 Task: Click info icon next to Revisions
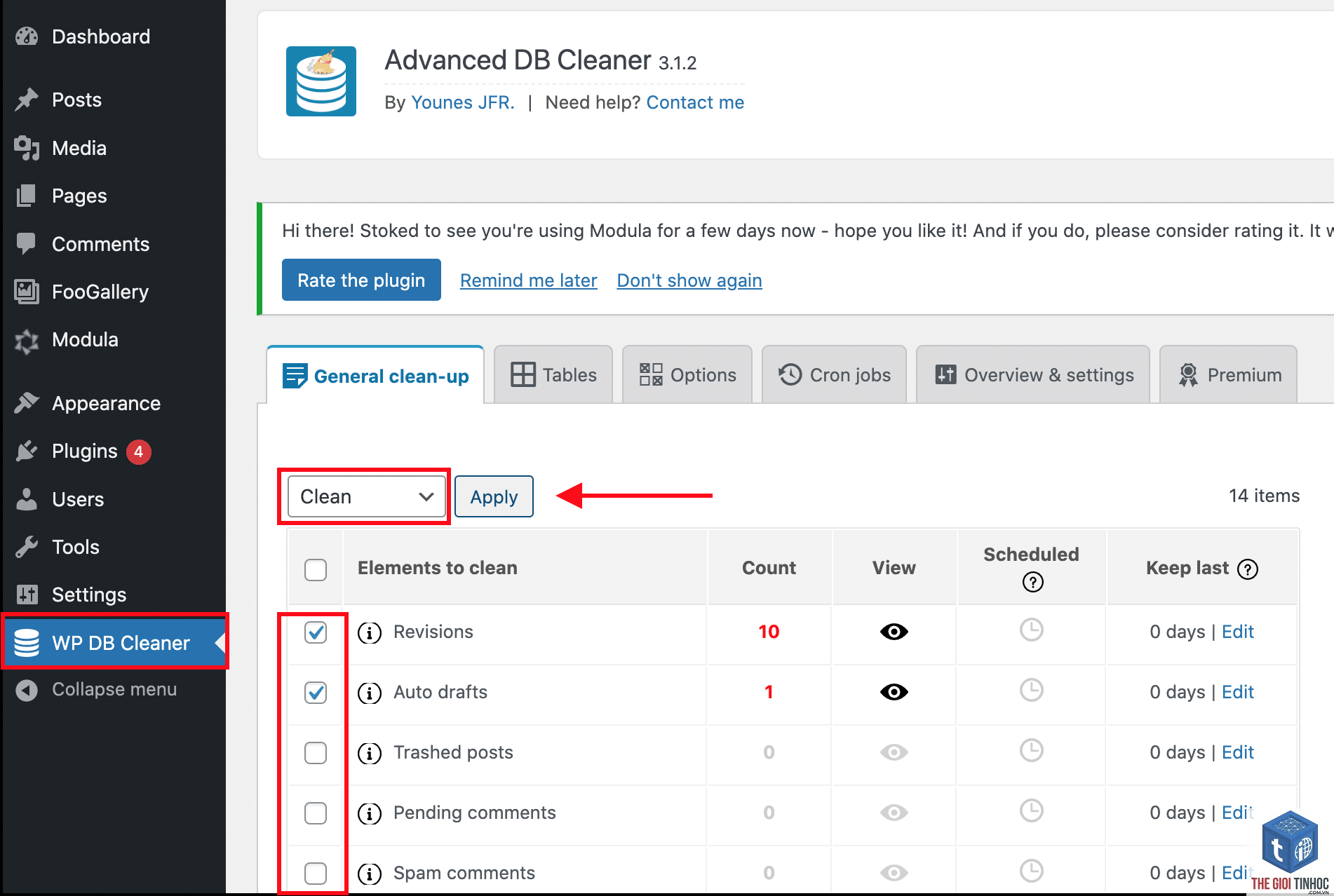tap(370, 633)
